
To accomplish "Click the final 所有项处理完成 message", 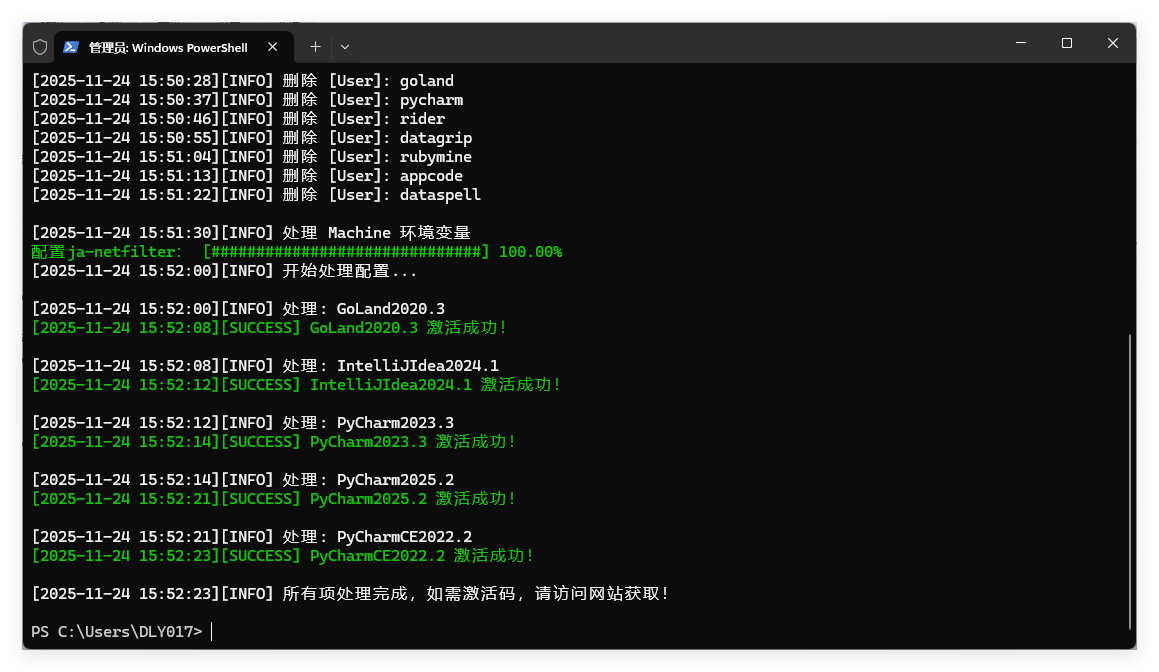I will click(350, 593).
